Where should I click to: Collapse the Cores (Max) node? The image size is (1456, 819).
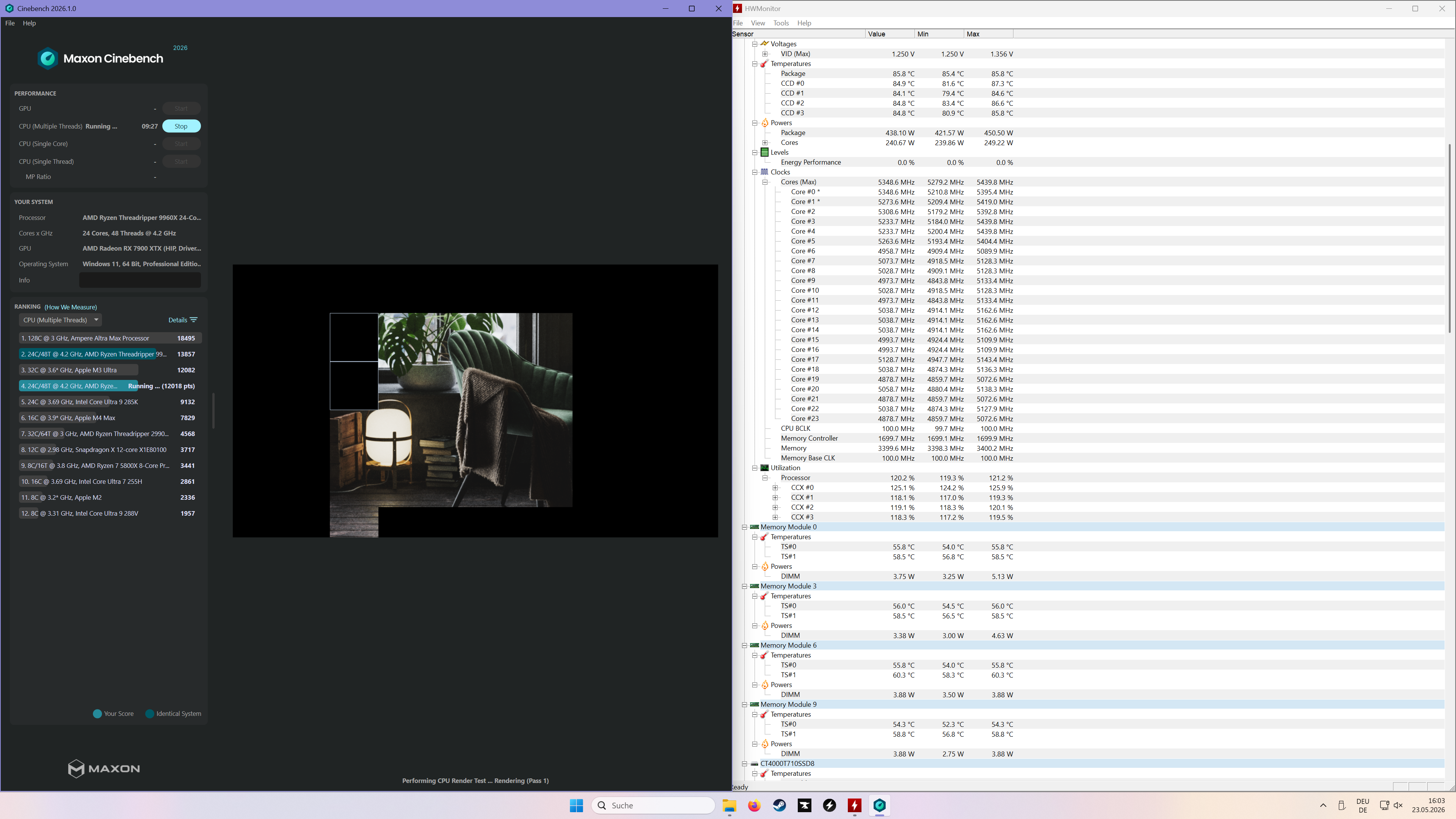(x=765, y=182)
